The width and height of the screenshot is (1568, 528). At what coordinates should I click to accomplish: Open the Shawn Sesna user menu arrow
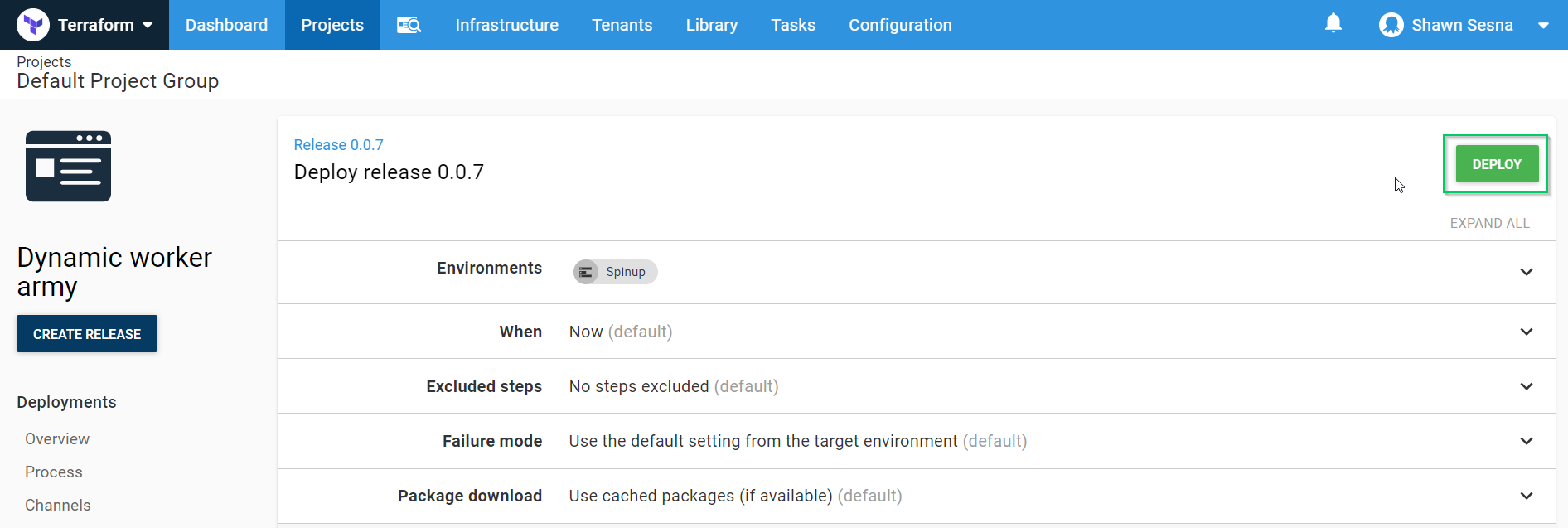(1543, 26)
